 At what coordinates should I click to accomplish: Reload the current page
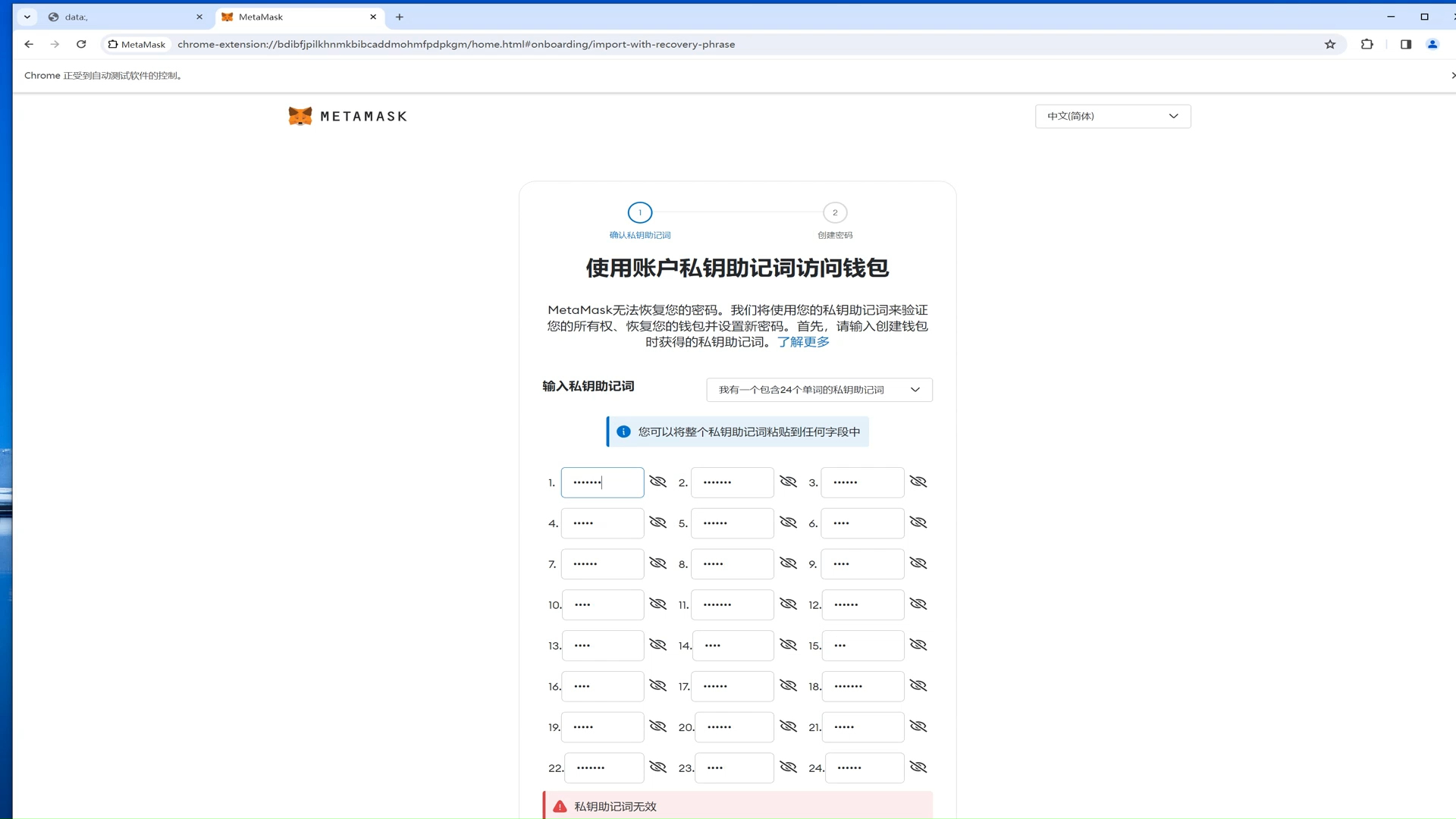81,44
